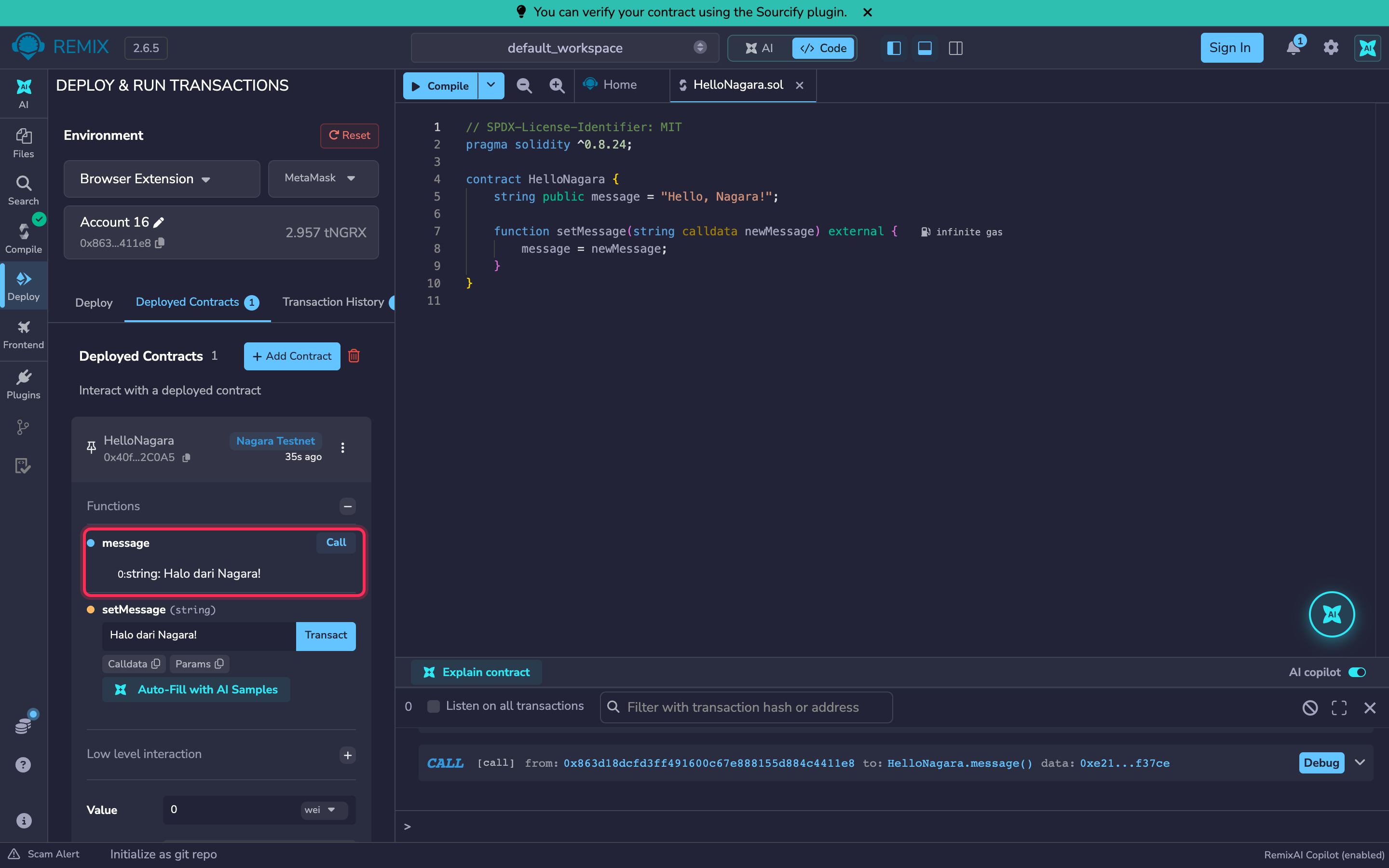
Task: Click the Add Contract button
Action: [x=292, y=356]
